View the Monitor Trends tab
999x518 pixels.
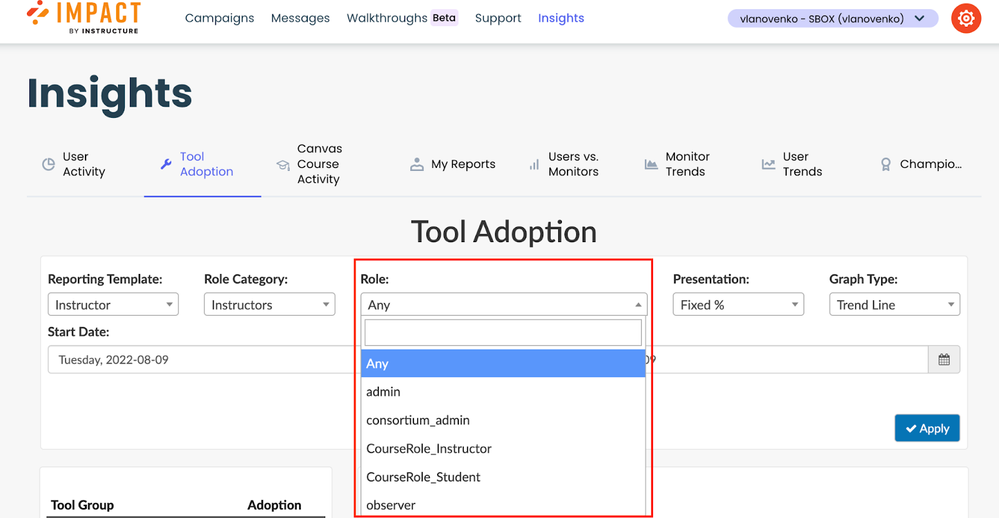[x=677, y=164]
